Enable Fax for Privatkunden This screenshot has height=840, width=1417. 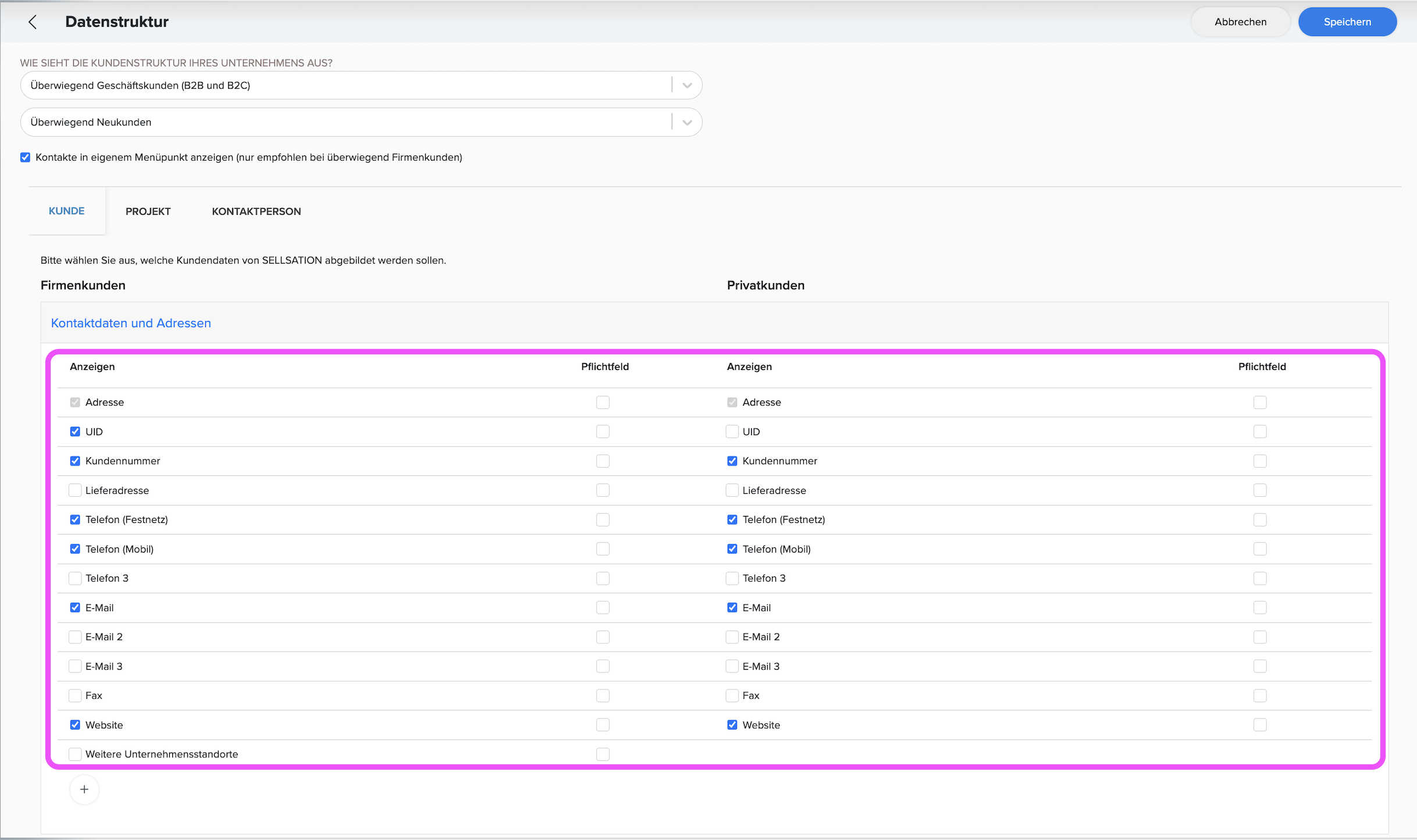(732, 696)
